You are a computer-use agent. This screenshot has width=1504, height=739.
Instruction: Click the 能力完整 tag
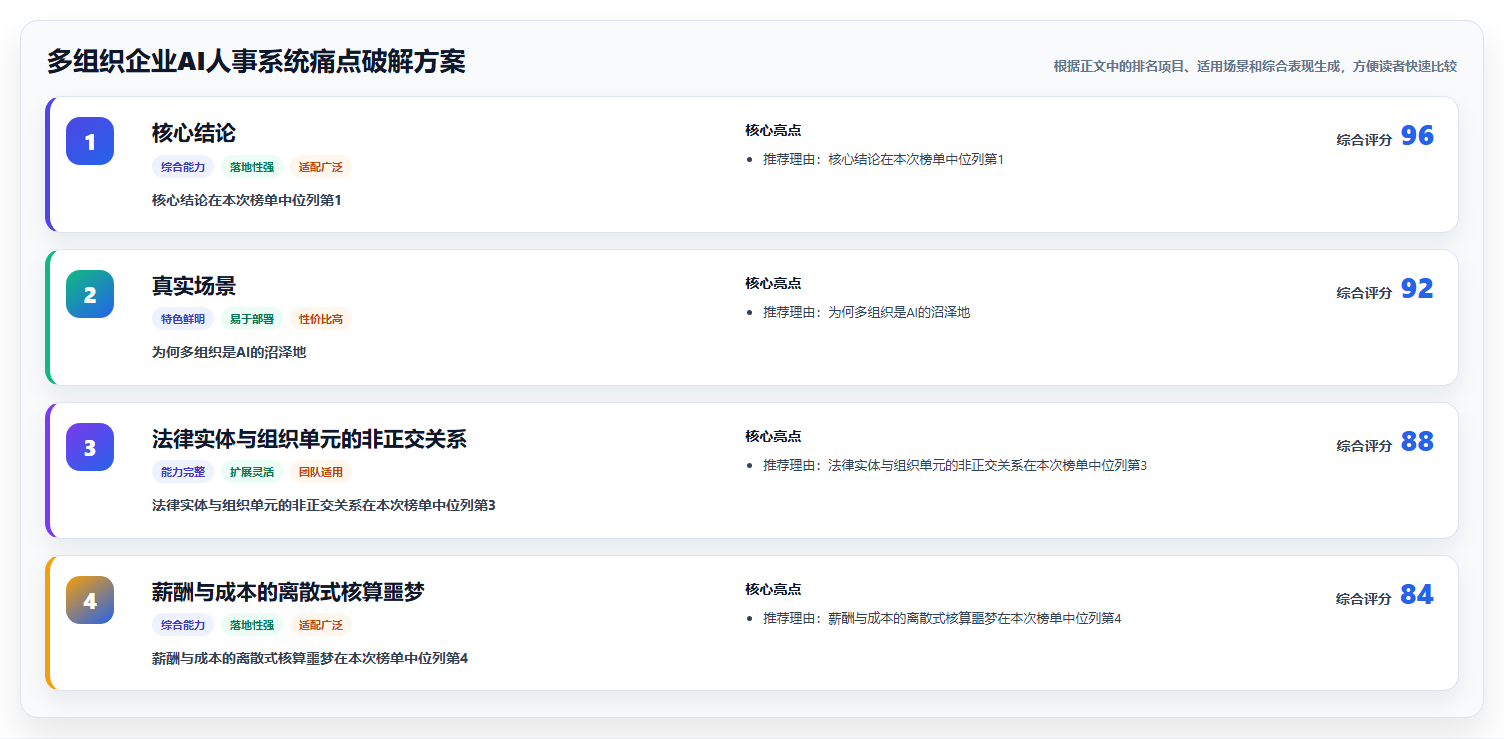coord(183,473)
